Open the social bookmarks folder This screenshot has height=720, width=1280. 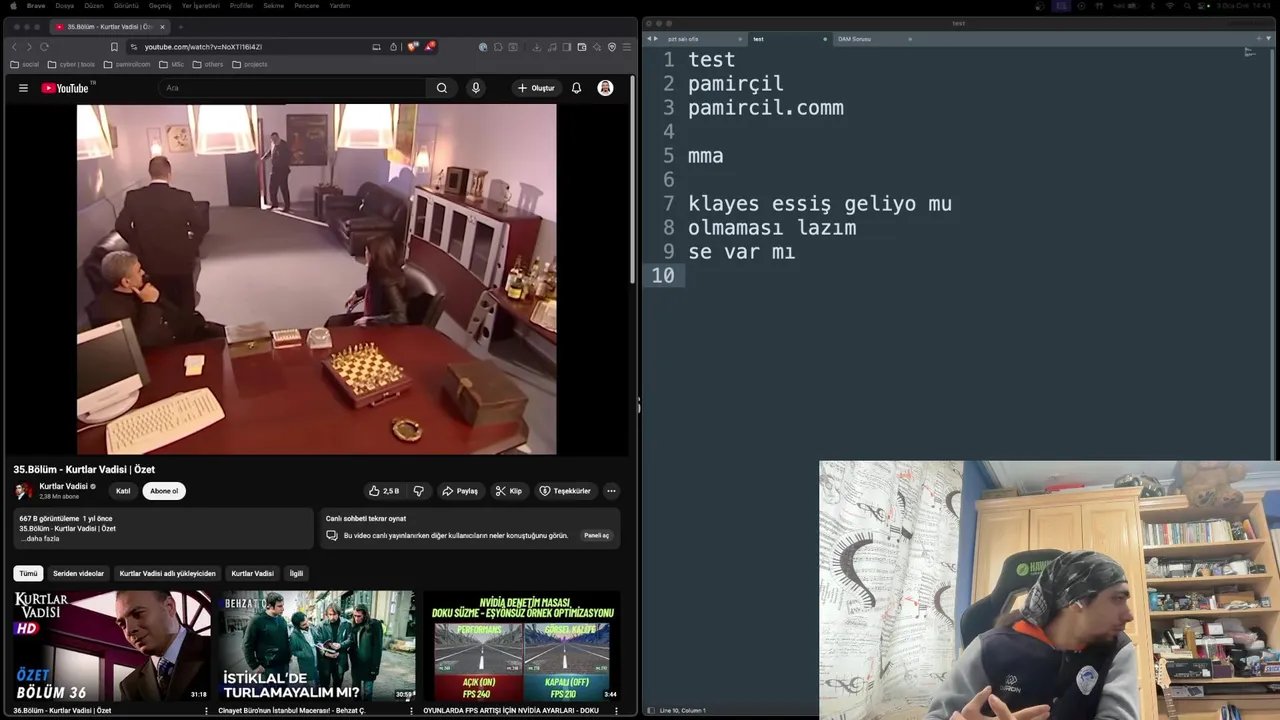click(25, 64)
